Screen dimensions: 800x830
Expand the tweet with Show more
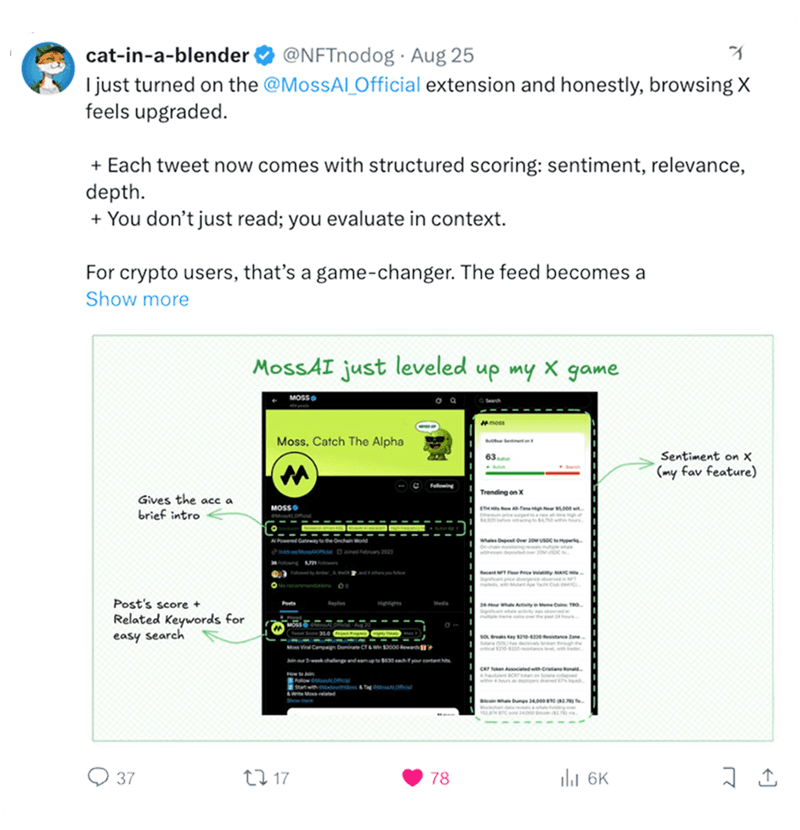(x=137, y=299)
